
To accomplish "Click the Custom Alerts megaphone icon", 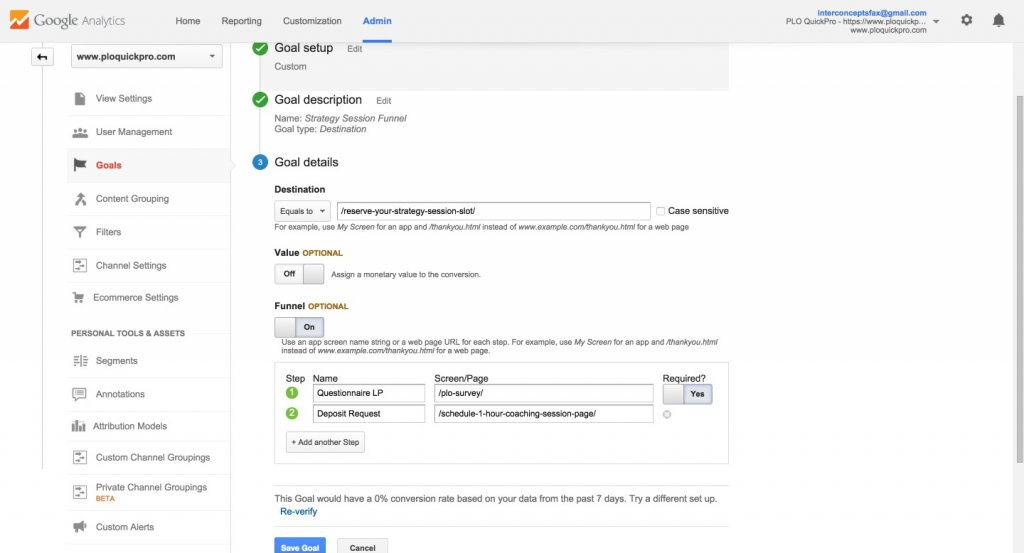I will [x=80, y=527].
